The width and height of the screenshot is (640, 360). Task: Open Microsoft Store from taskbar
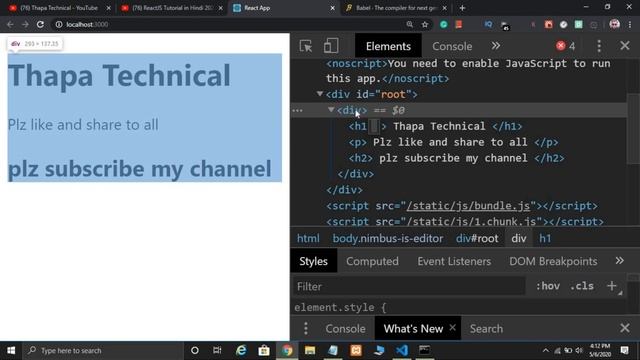[264, 350]
